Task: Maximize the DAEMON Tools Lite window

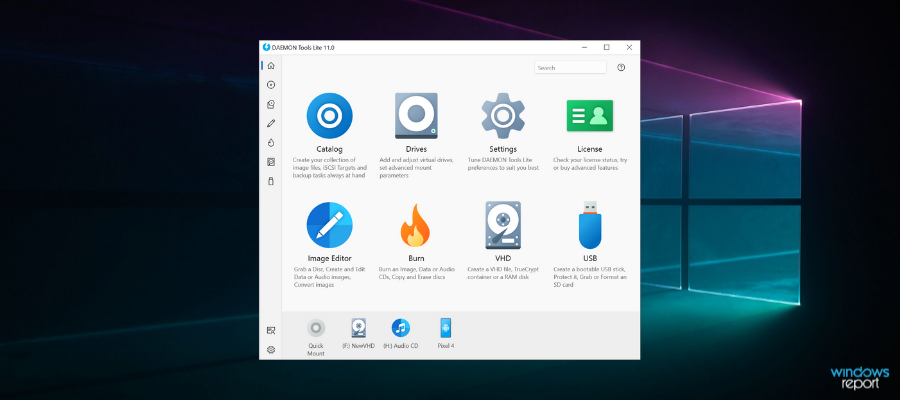Action: click(x=607, y=48)
